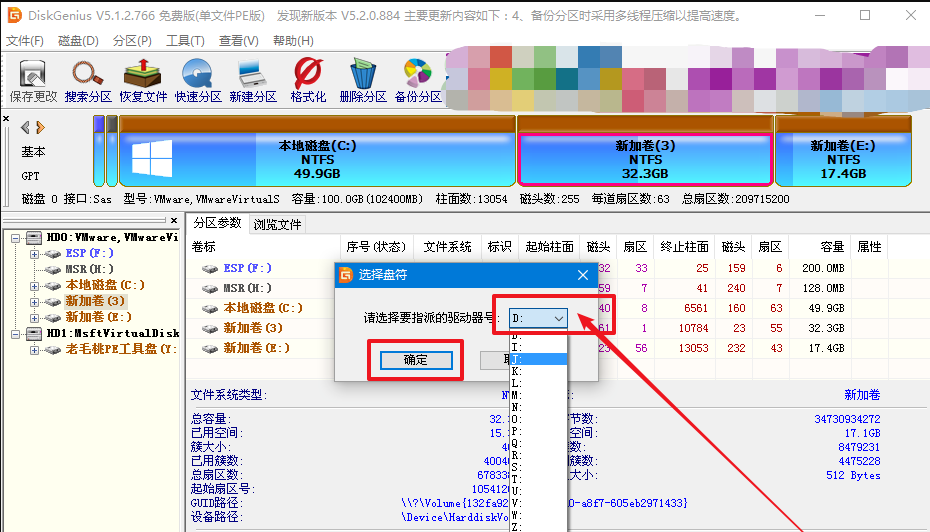Click the 格式化 (Format) toolbar icon
Screen dimensions: 930x532
(308, 78)
